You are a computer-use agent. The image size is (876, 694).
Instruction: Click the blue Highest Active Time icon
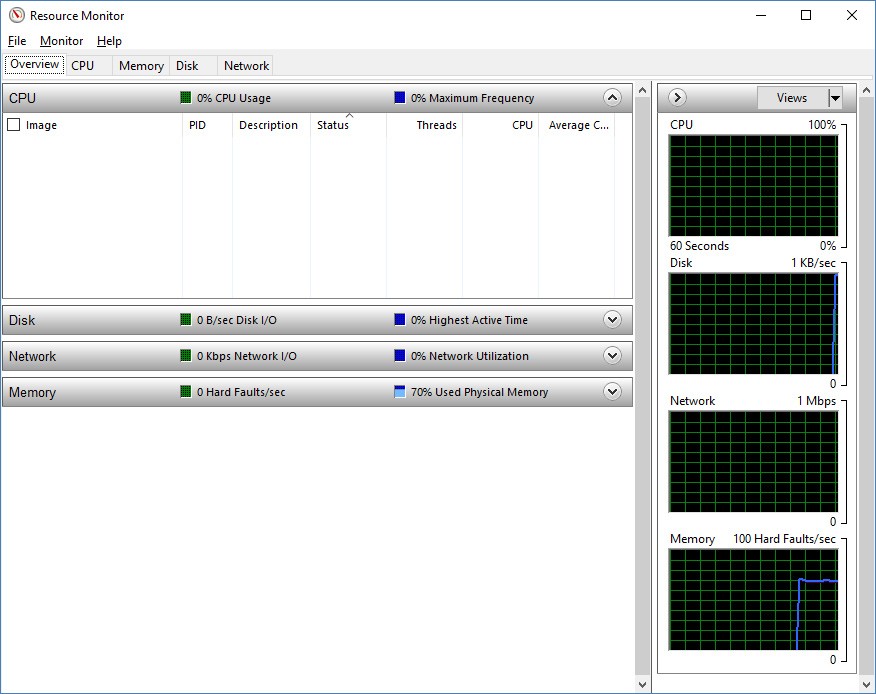pyautogui.click(x=400, y=320)
